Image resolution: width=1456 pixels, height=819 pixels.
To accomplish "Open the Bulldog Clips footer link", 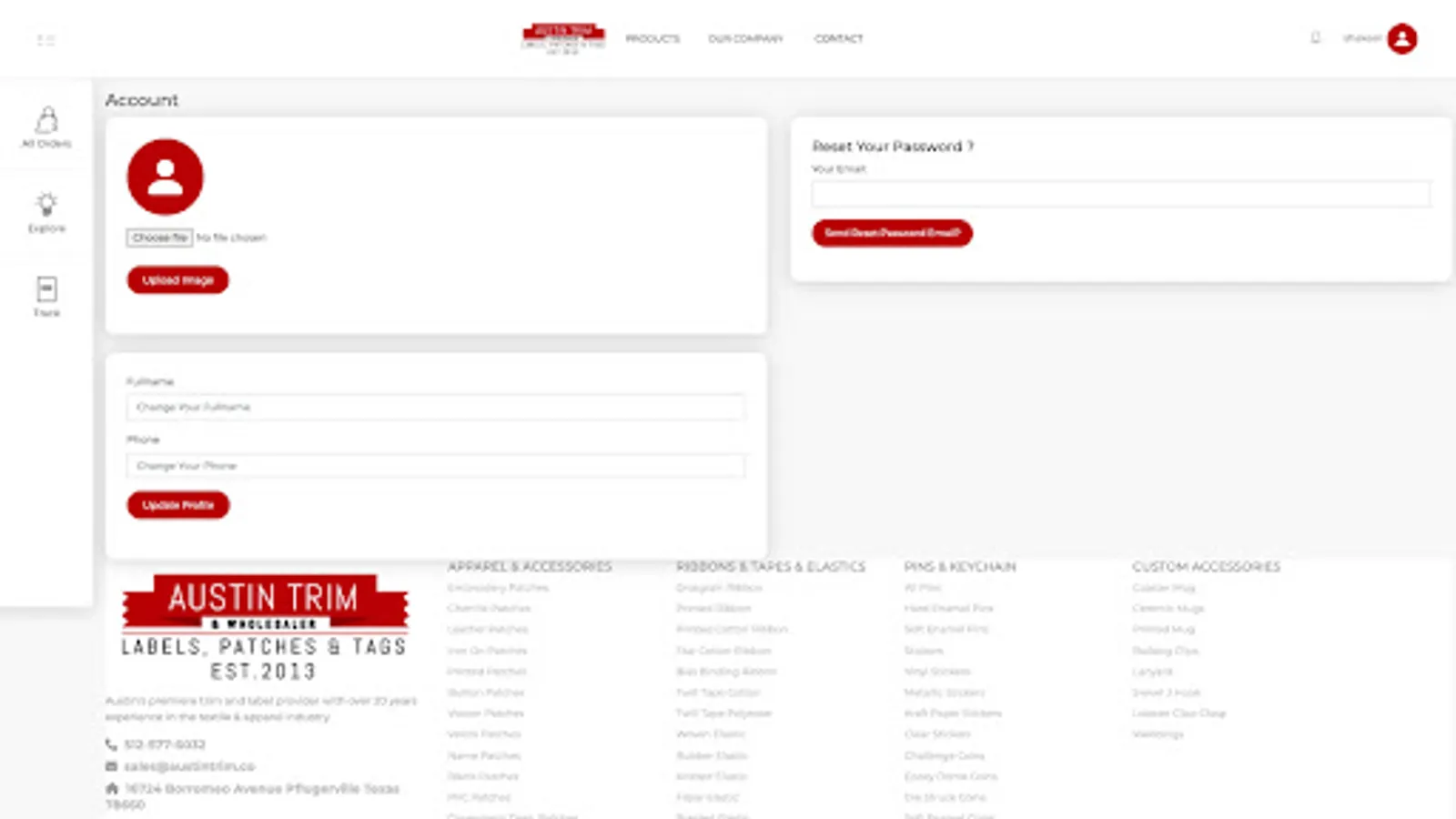I will pos(1165,651).
